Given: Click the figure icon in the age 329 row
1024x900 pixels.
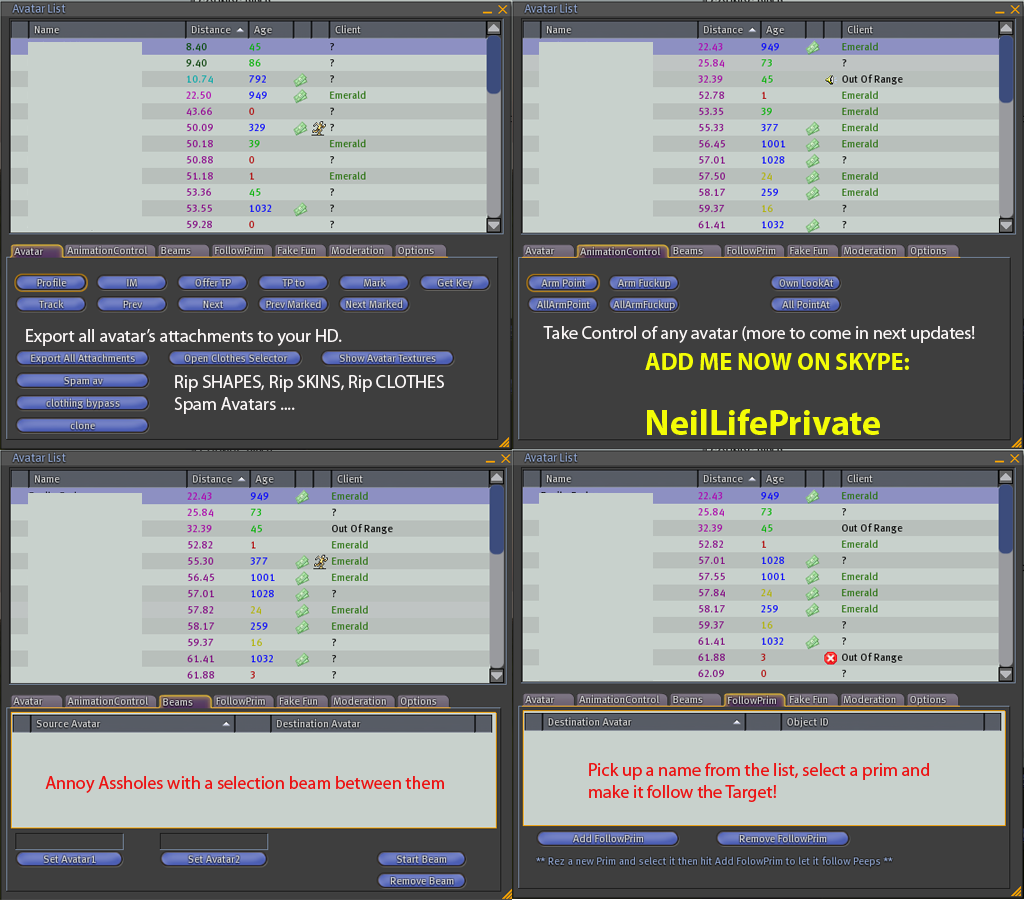Looking at the screenshot, I should pos(319,128).
